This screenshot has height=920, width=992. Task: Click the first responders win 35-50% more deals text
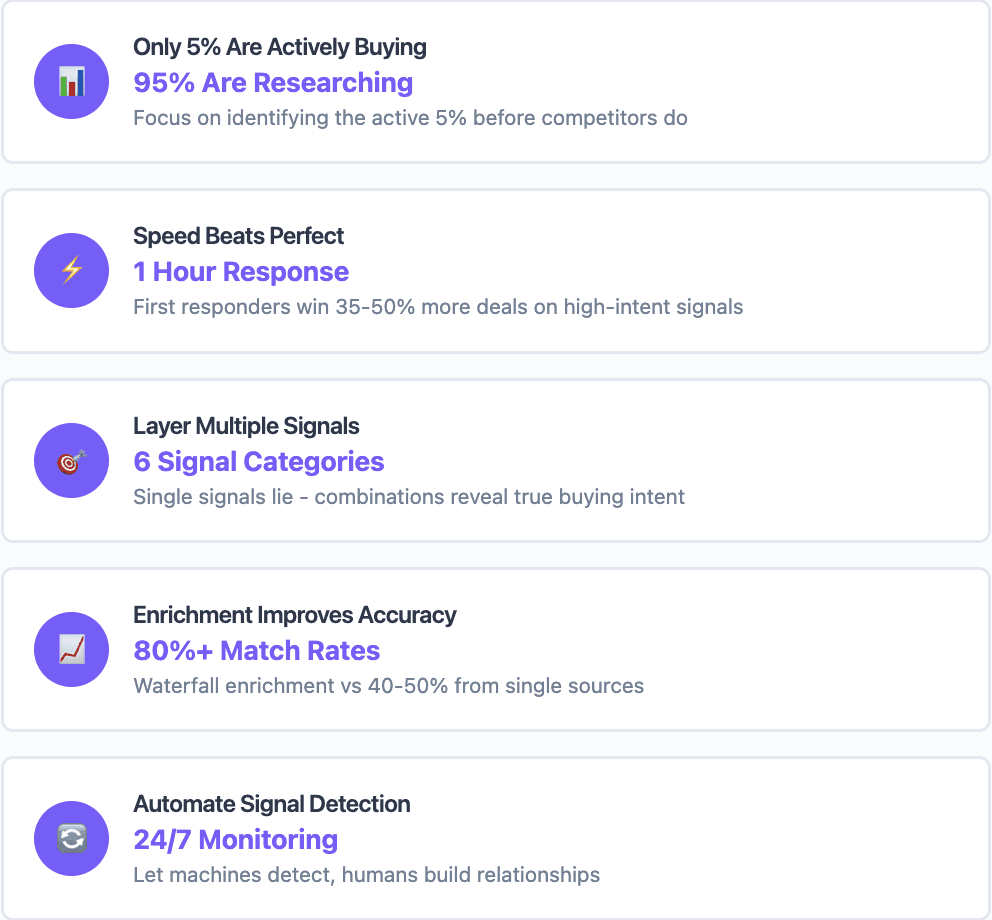click(438, 307)
